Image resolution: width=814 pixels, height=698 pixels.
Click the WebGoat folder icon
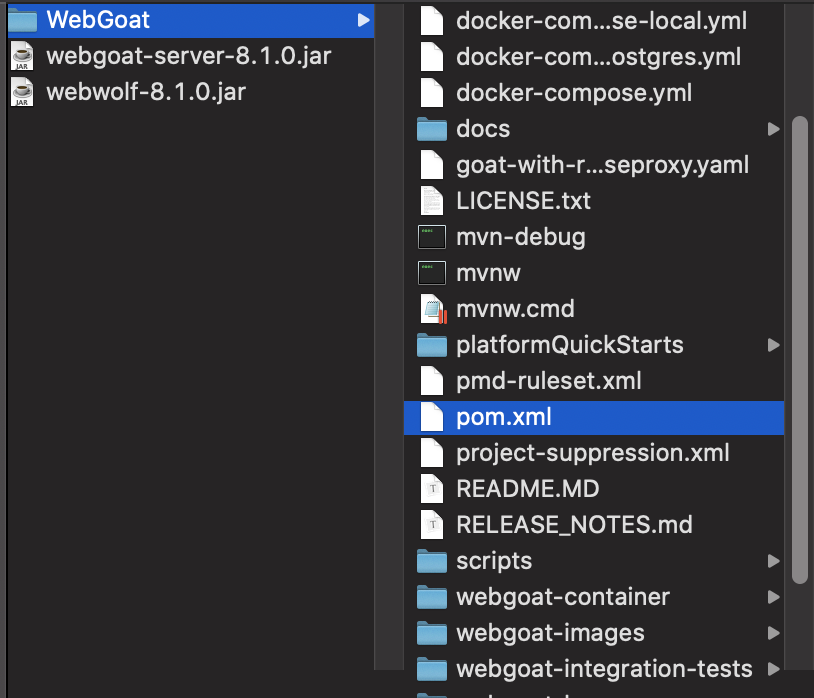(22, 20)
